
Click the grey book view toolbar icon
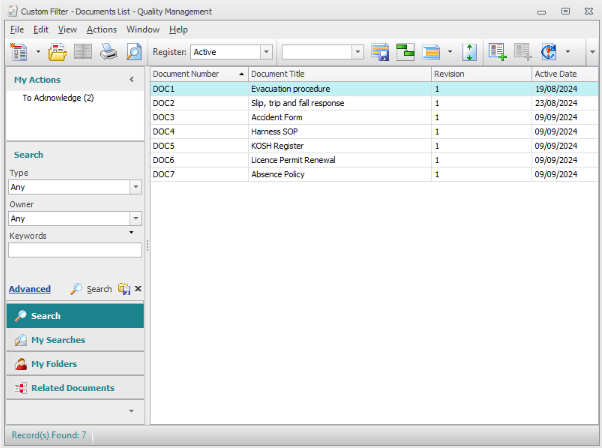click(83, 51)
